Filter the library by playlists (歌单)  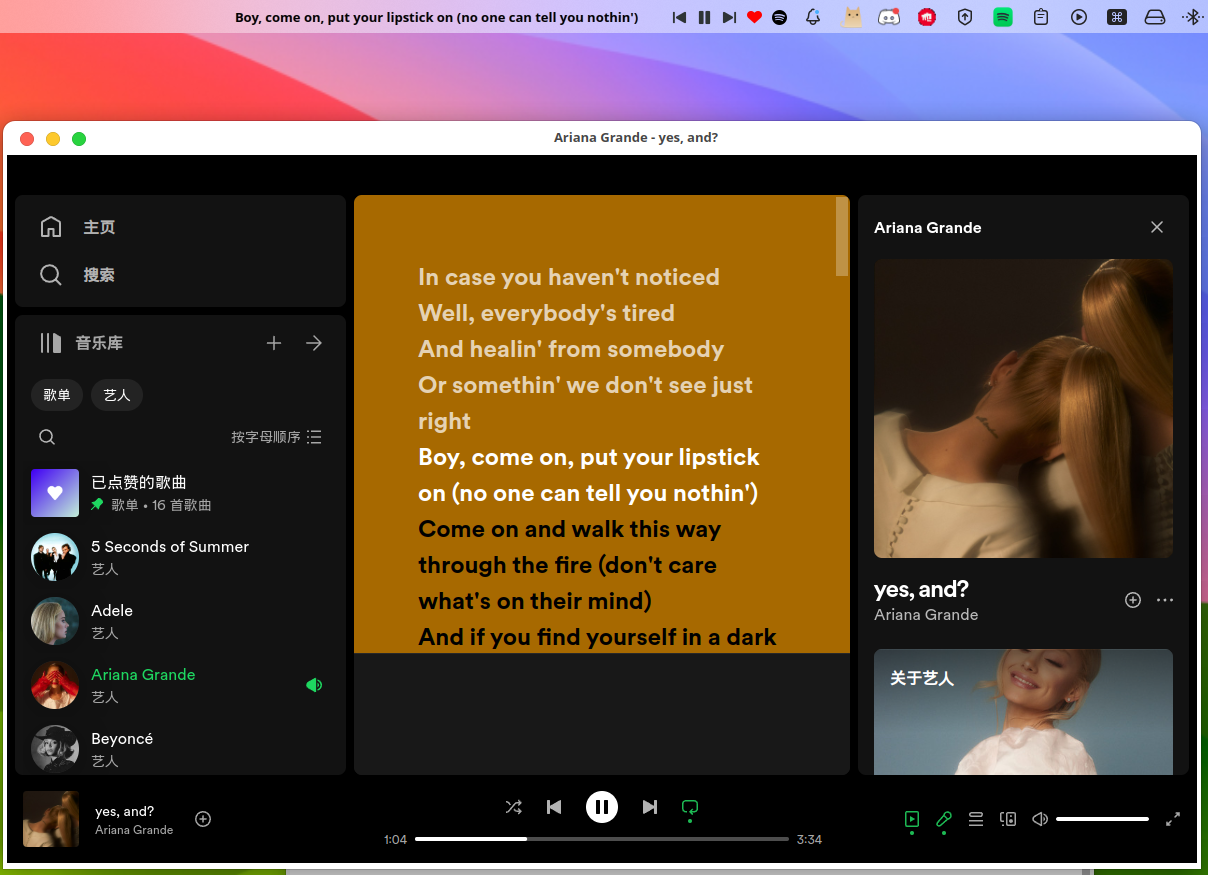57,395
